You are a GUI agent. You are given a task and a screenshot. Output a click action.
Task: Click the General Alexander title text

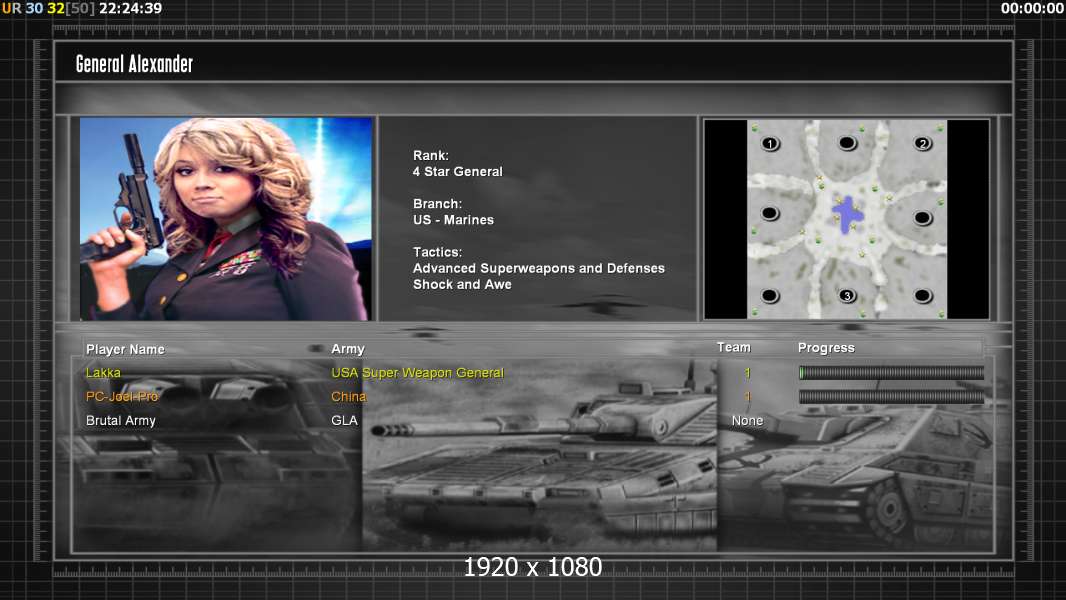click(134, 64)
